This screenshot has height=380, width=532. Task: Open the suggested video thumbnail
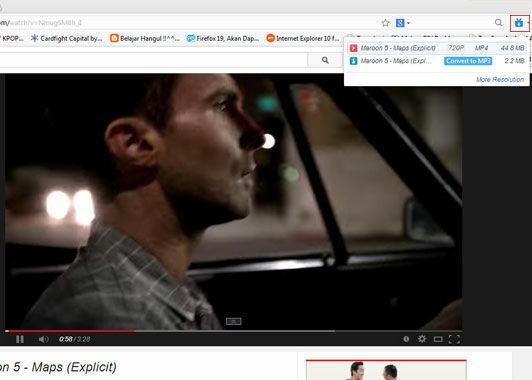coord(386,370)
